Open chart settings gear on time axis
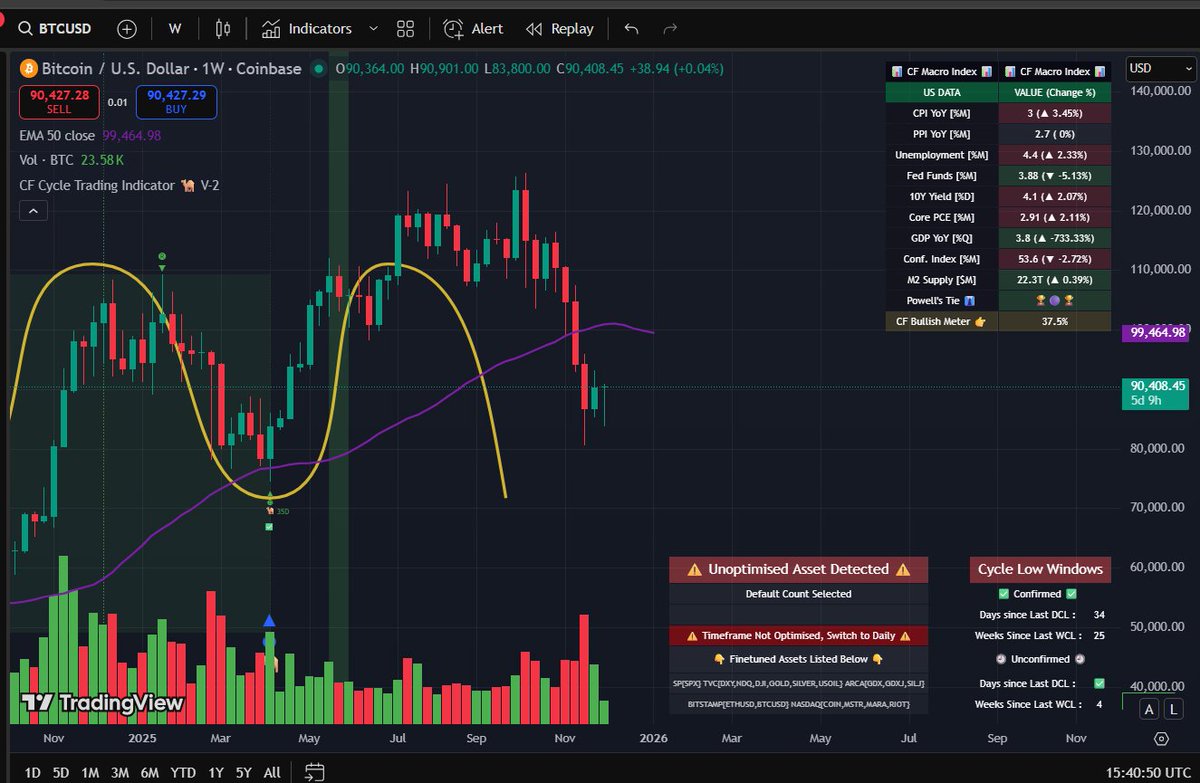 point(1161,739)
